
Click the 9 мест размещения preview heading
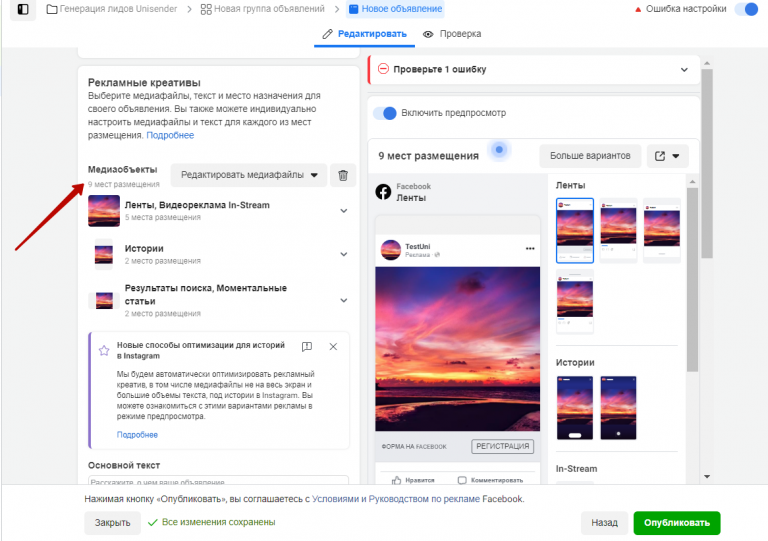429,156
